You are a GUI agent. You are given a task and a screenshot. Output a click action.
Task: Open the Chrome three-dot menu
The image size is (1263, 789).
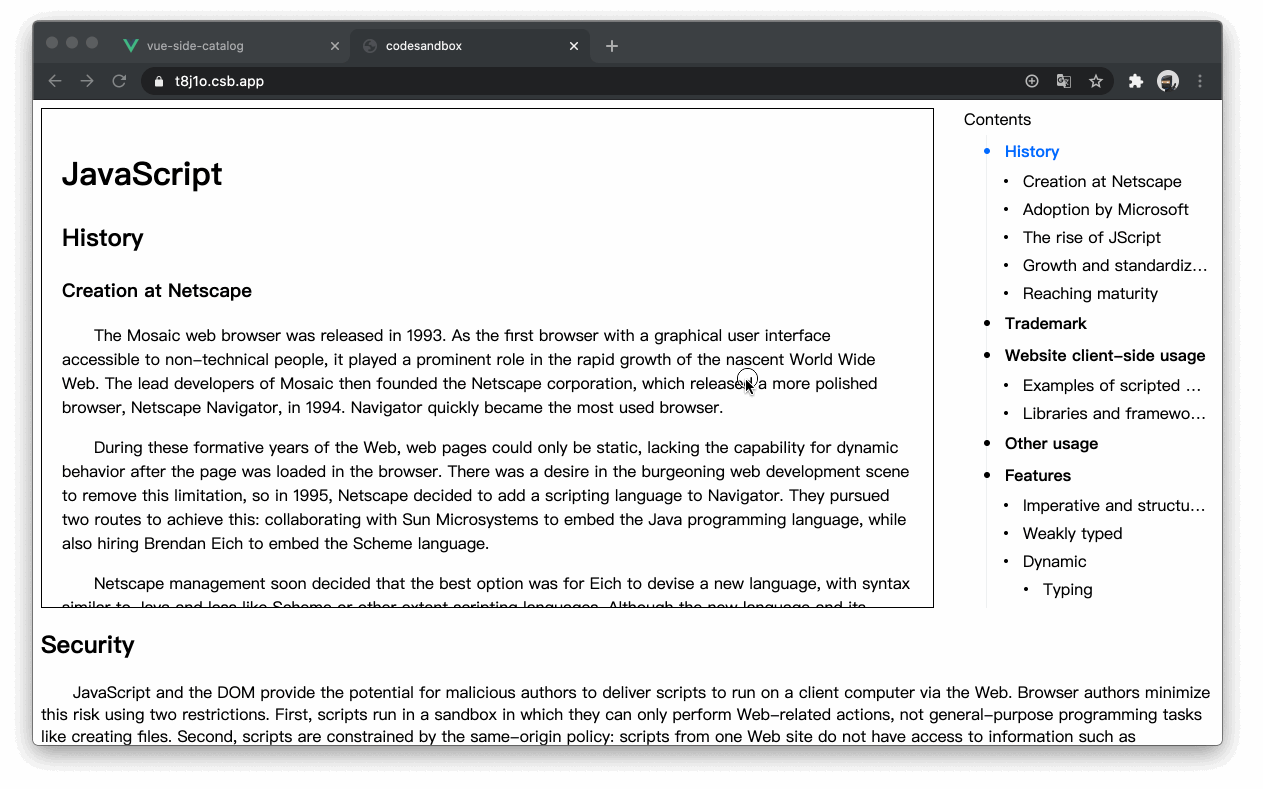1200,81
